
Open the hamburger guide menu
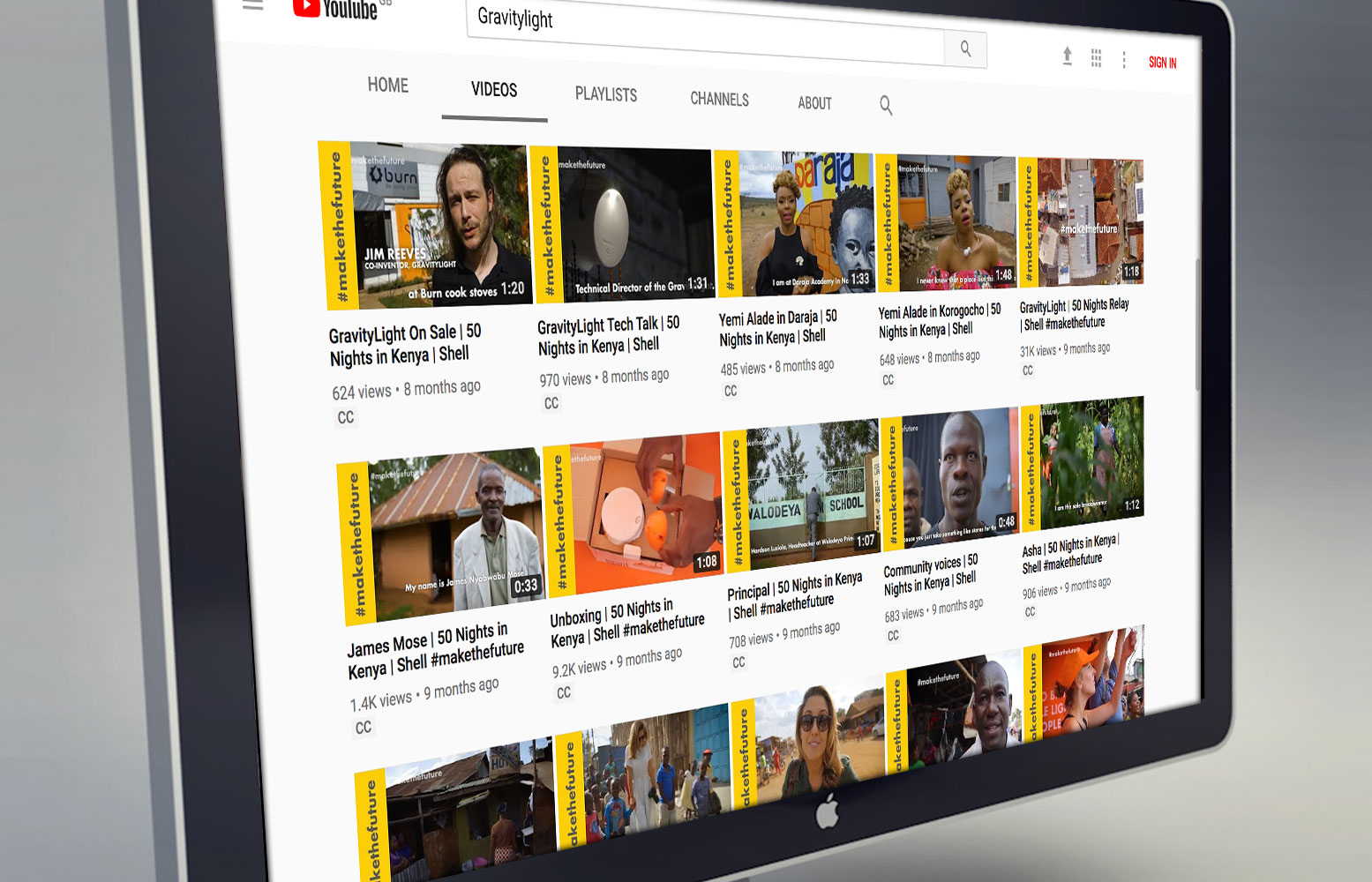coord(253,5)
